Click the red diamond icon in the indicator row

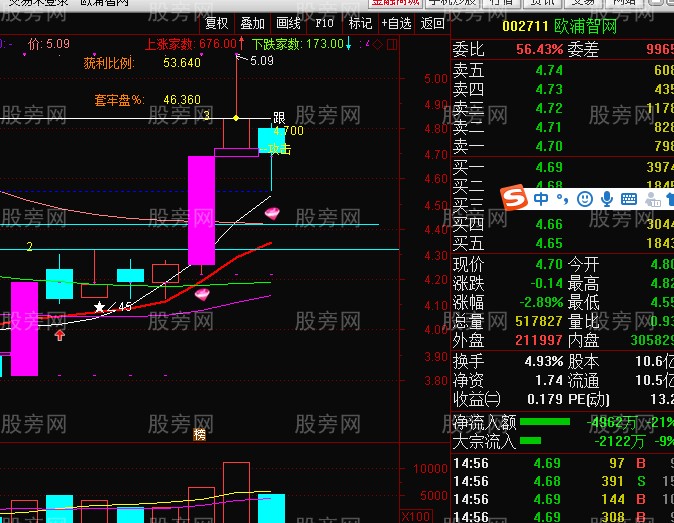(x=377, y=44)
